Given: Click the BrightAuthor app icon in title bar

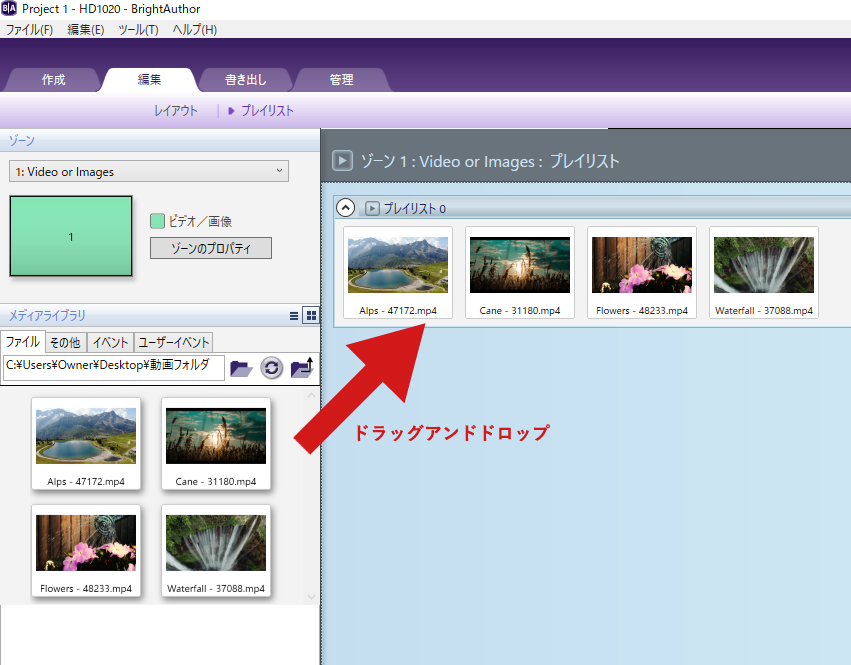Looking at the screenshot, I should coord(10,9).
